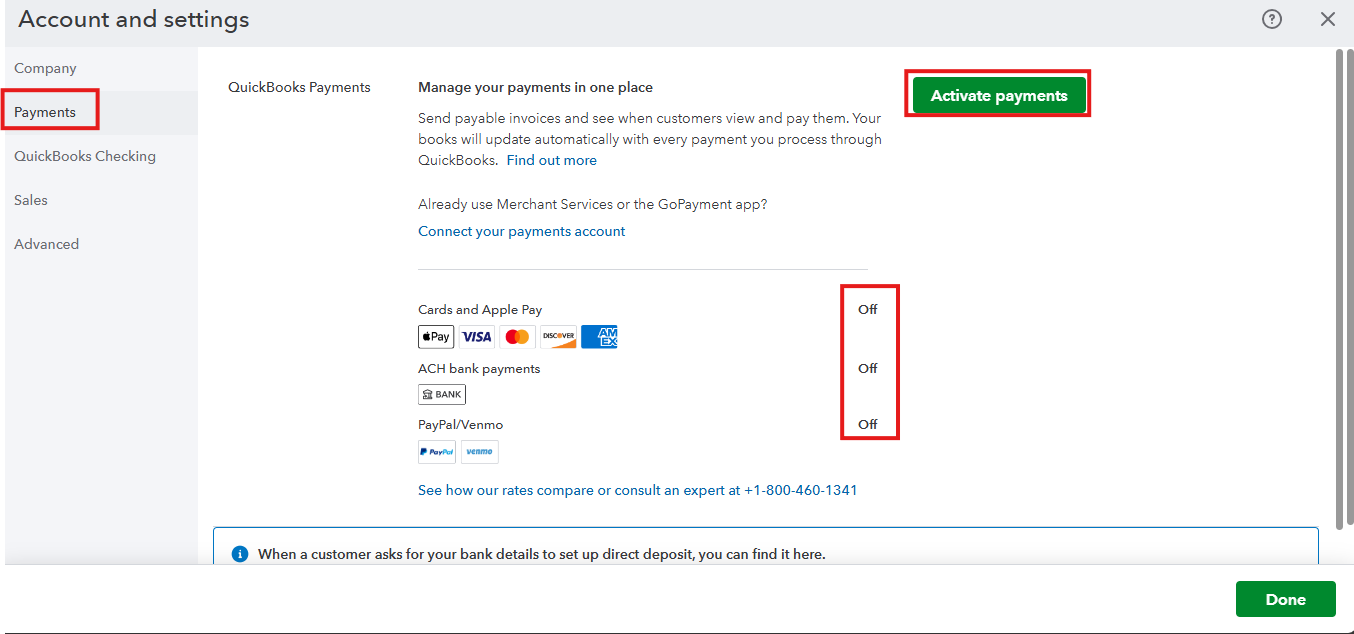Open the Find out more link
1354x634 pixels.
[551, 160]
